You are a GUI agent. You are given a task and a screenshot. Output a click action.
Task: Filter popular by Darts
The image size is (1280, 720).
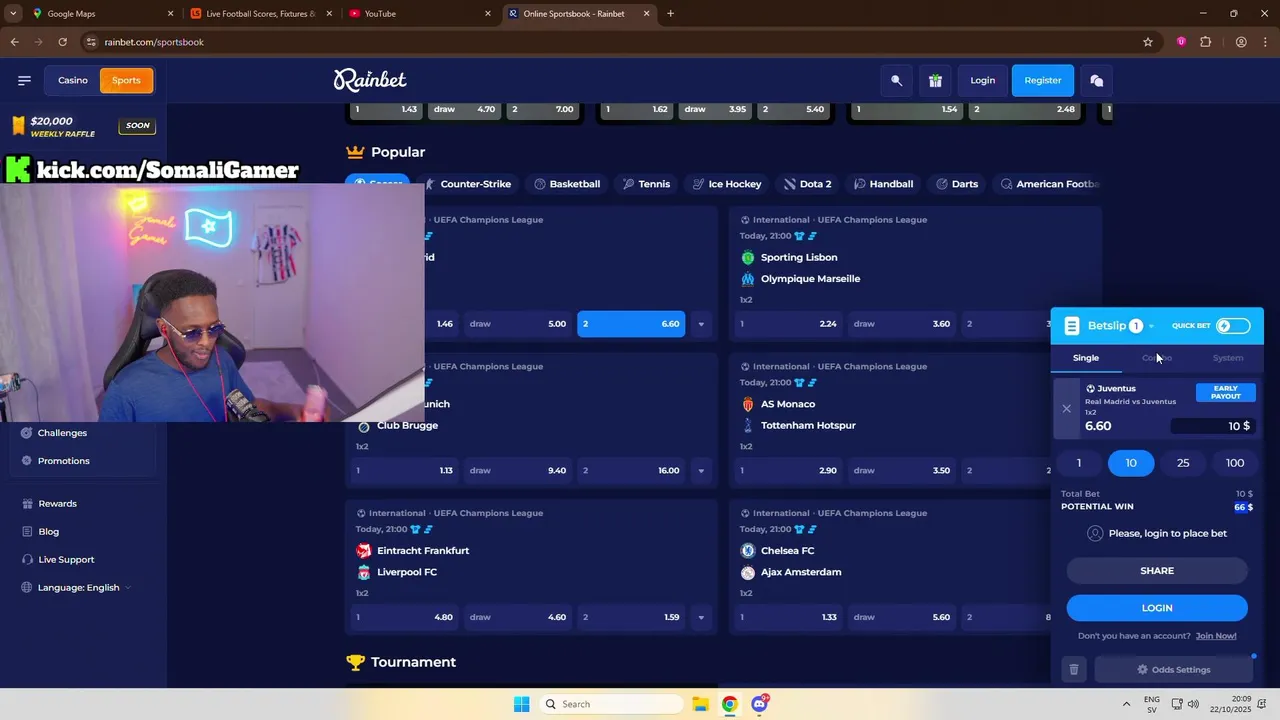(957, 184)
